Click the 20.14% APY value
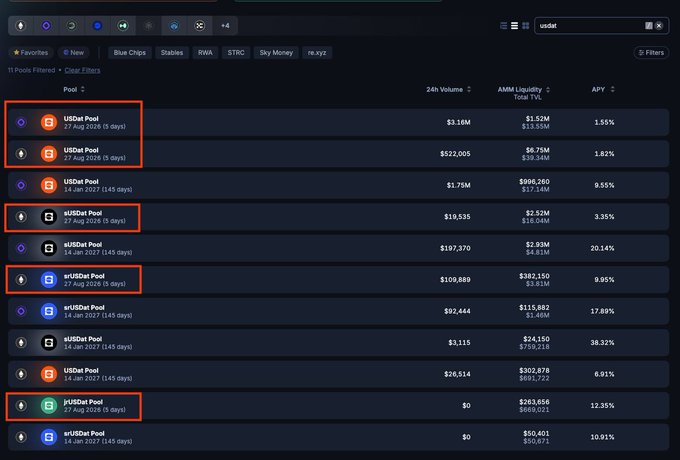 pyautogui.click(x=602, y=248)
